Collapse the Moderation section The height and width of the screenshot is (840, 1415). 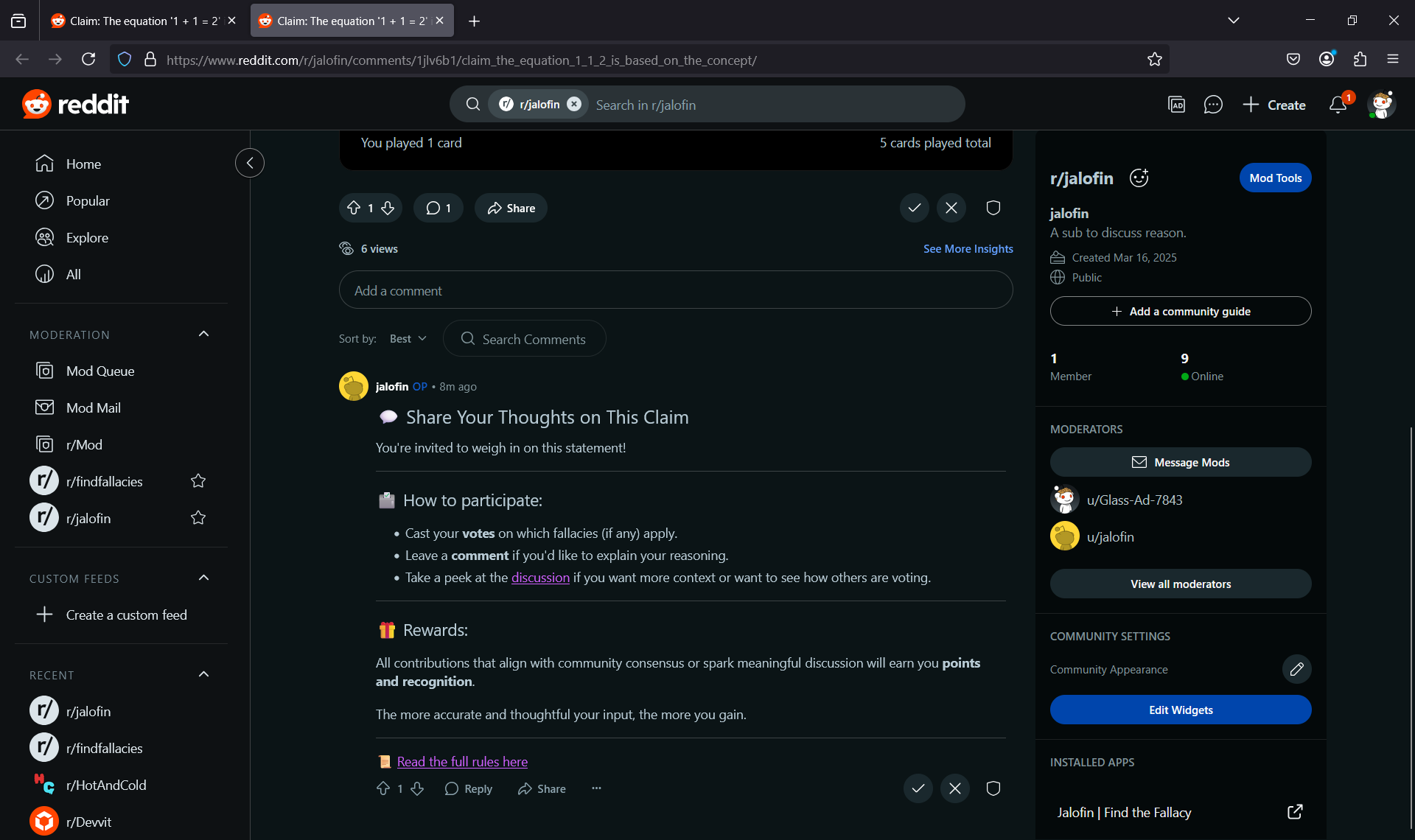point(204,335)
